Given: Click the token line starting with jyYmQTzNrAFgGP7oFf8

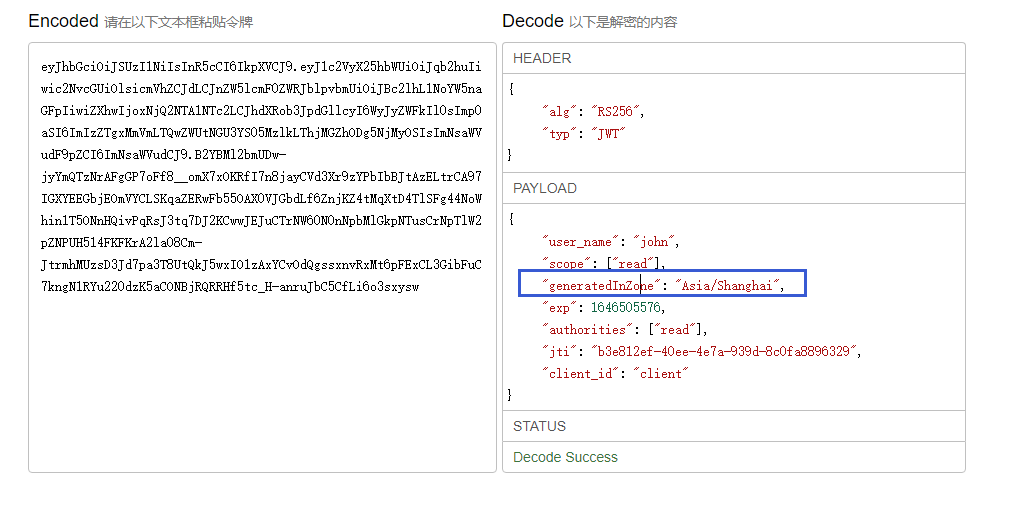Looking at the screenshot, I should point(262,177).
